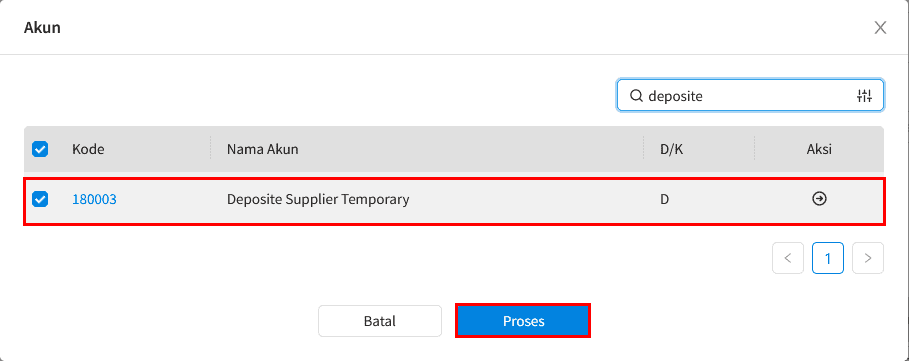Click the D/K column header

point(672,149)
